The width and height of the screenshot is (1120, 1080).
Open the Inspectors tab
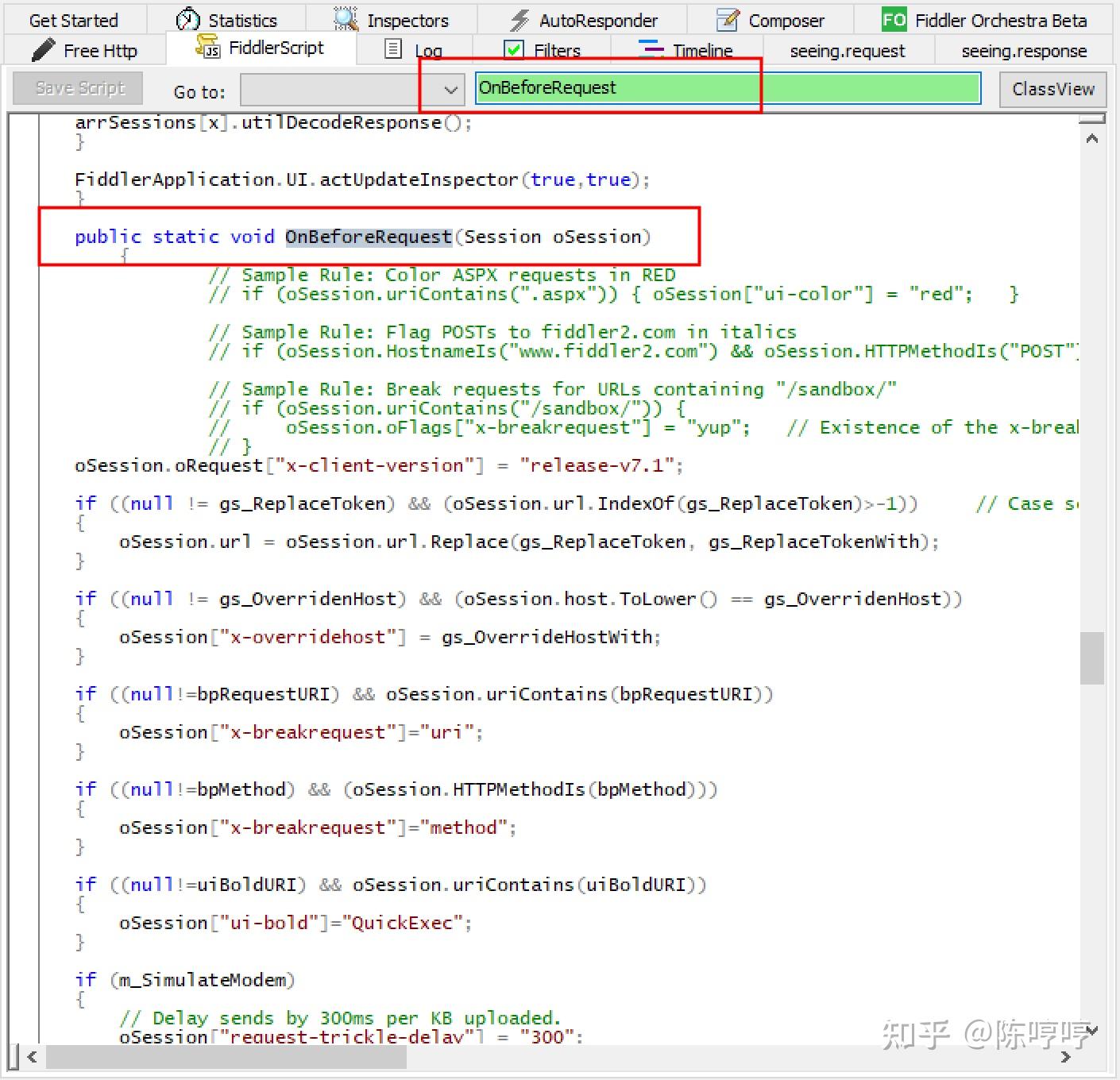pos(392,20)
